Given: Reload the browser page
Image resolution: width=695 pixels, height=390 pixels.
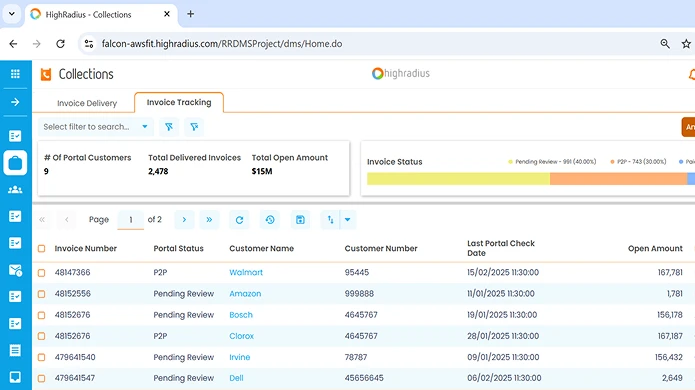Looking at the screenshot, I should point(60,43).
